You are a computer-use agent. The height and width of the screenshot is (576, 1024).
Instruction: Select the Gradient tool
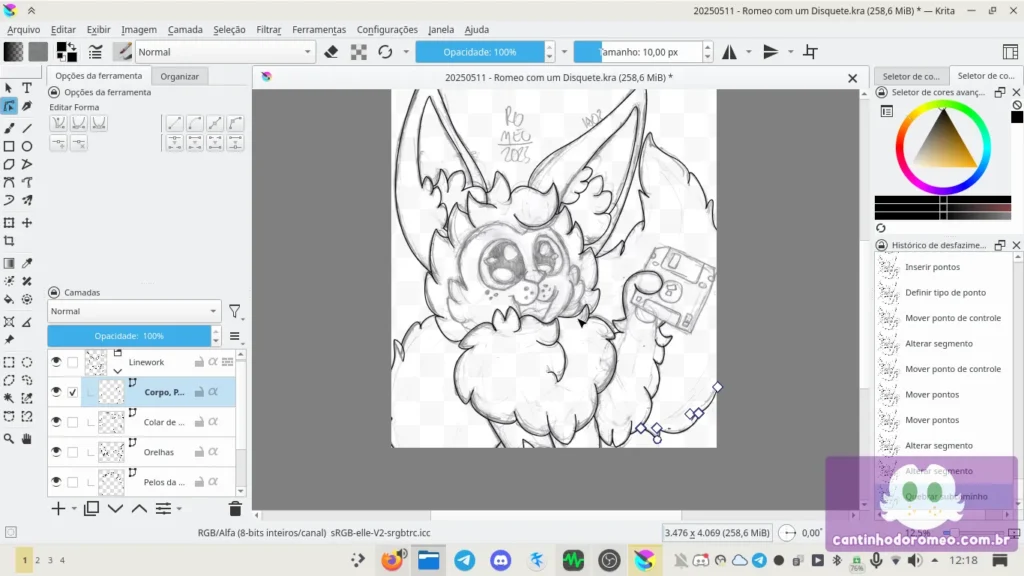(9, 263)
